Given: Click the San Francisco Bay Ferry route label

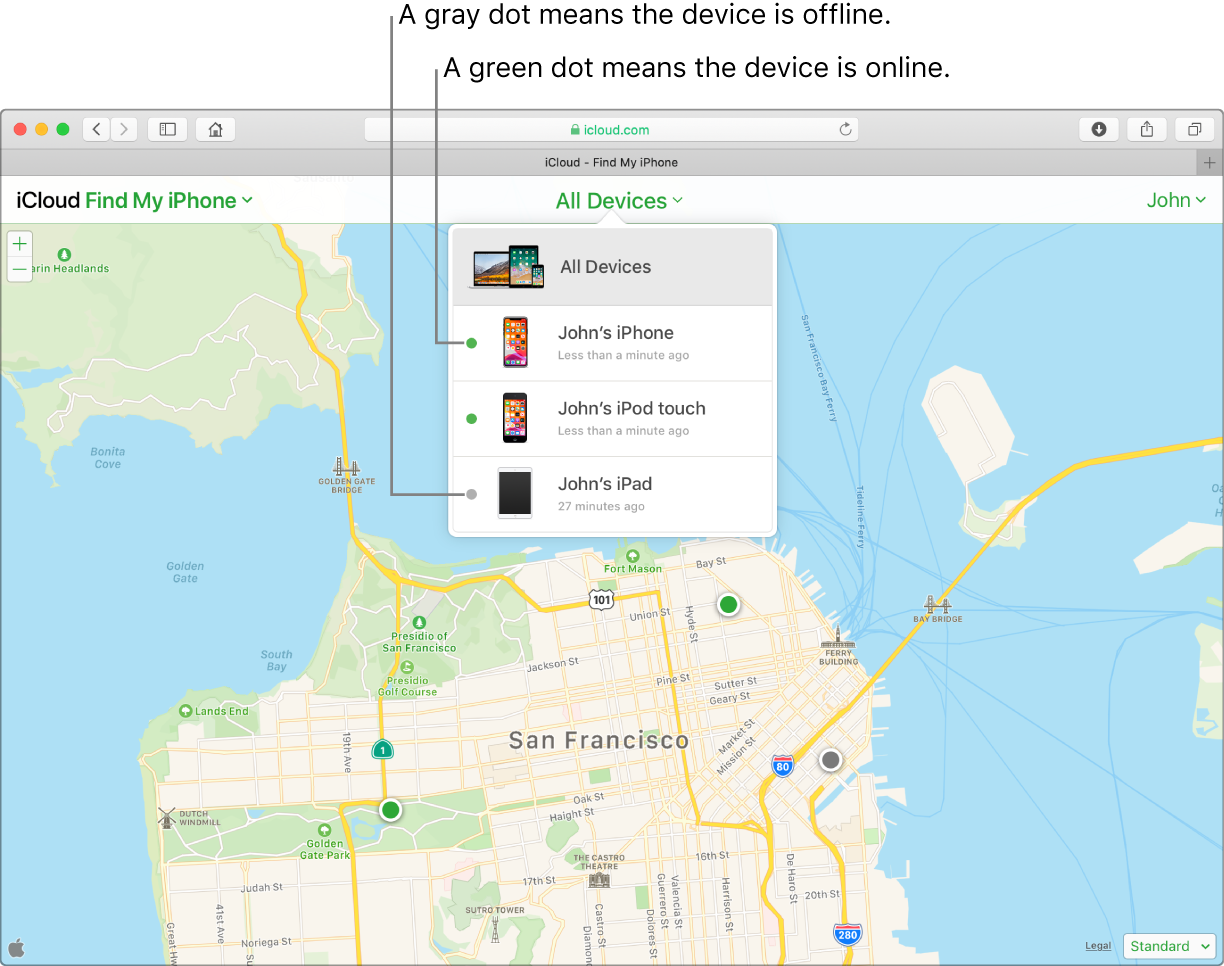Looking at the screenshot, I should [818, 368].
